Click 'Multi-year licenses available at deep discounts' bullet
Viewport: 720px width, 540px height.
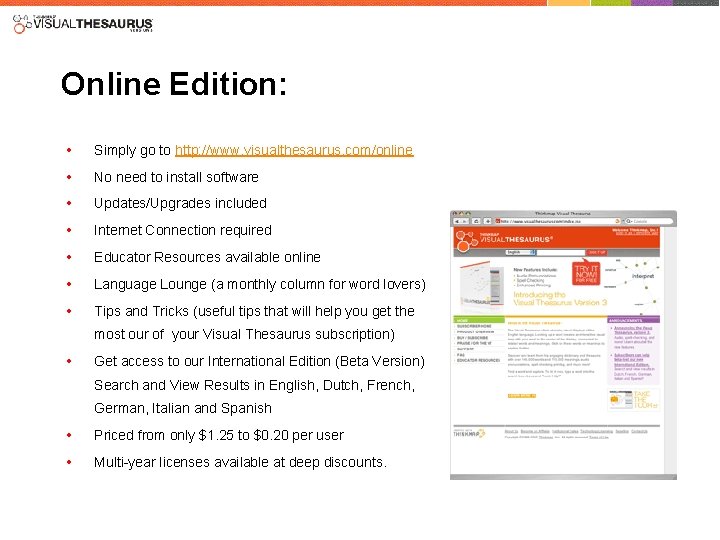[240, 462]
